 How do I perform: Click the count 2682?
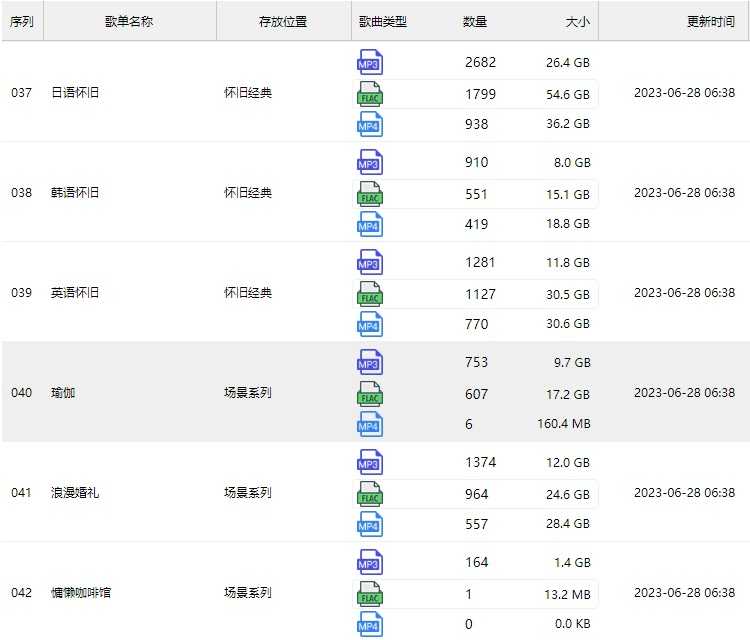480,62
